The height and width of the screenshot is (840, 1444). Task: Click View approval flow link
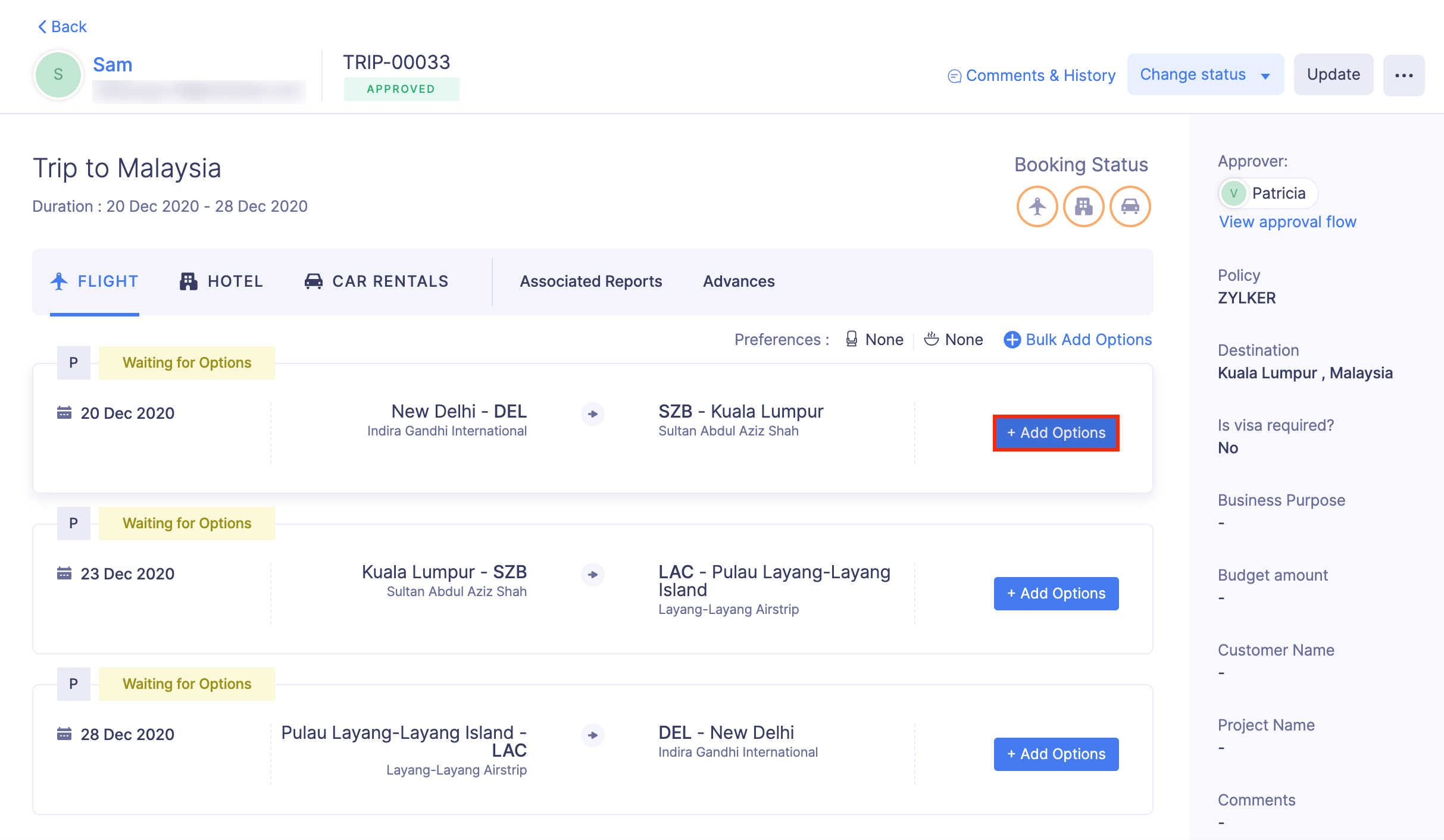tap(1287, 222)
